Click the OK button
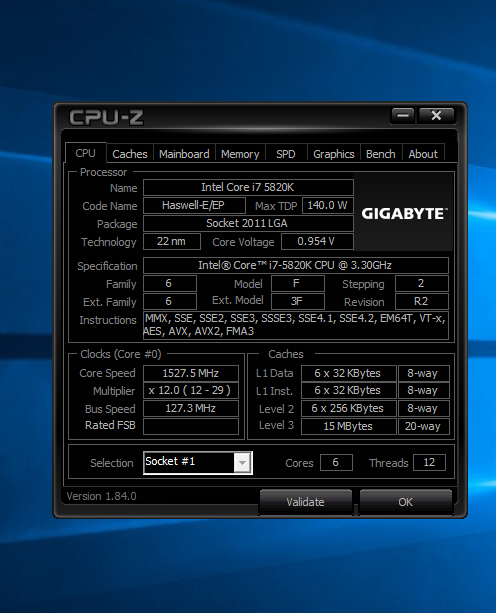Viewport: 496px width, 613px height. click(405, 502)
